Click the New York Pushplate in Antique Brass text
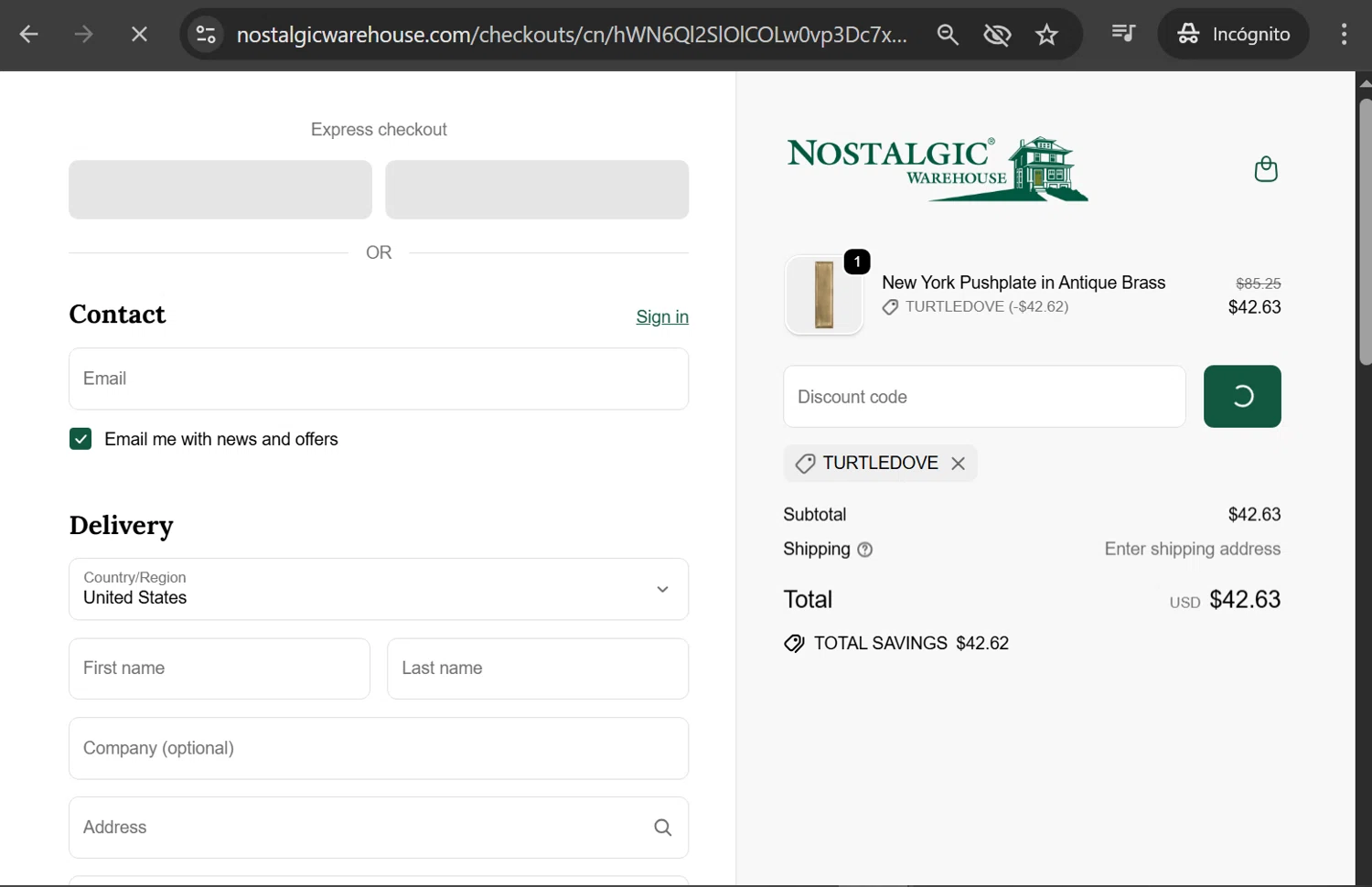Screen dimensions: 1372x887 (x=1024, y=283)
